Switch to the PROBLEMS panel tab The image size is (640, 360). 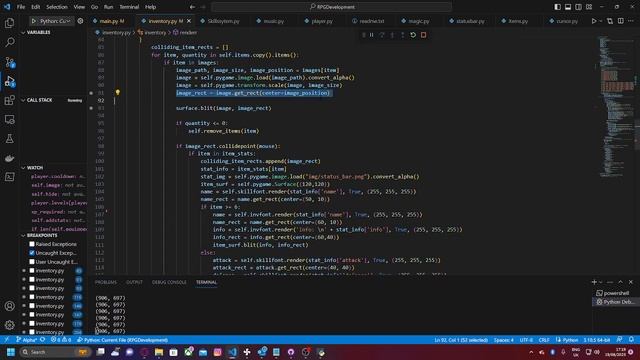[x=106, y=282]
